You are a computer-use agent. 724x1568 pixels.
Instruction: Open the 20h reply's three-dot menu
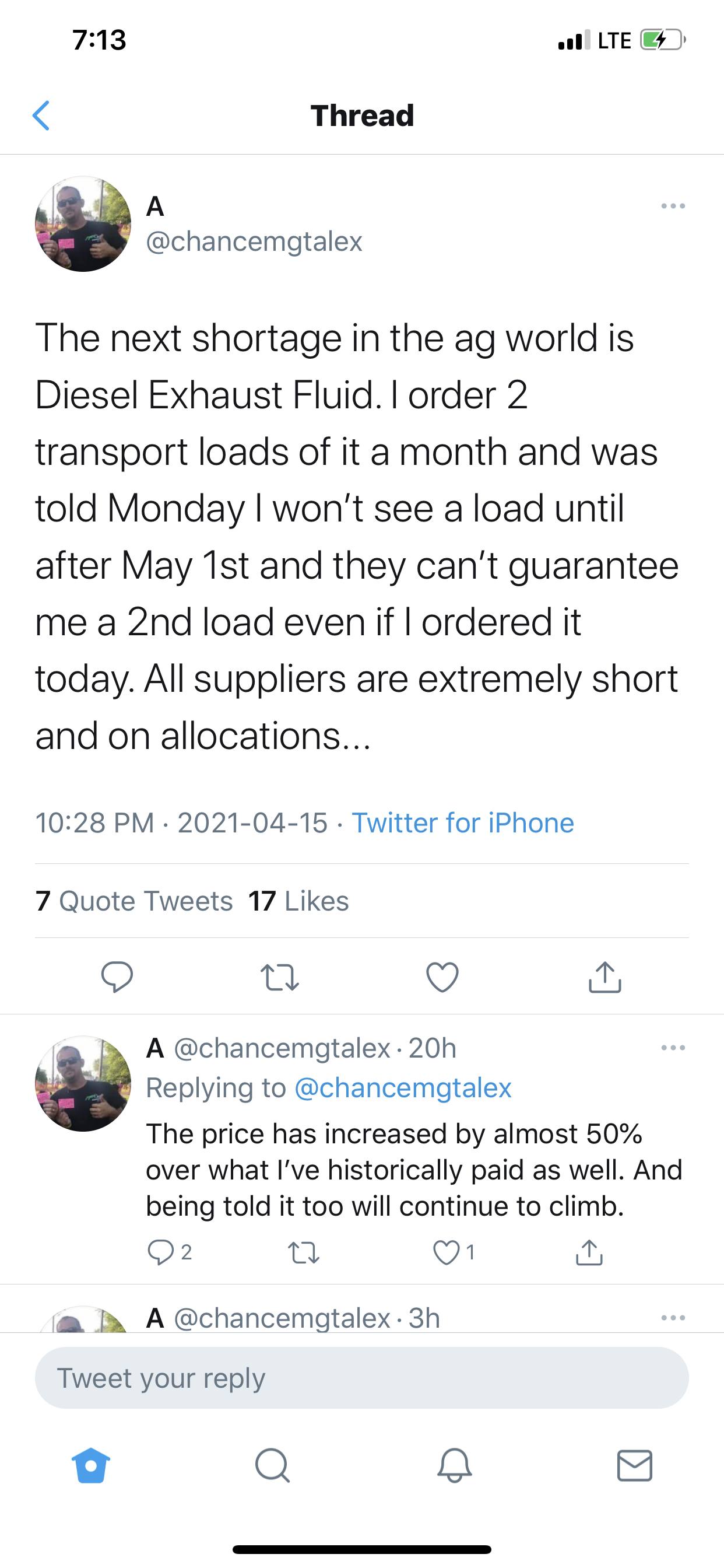pos(673,1048)
